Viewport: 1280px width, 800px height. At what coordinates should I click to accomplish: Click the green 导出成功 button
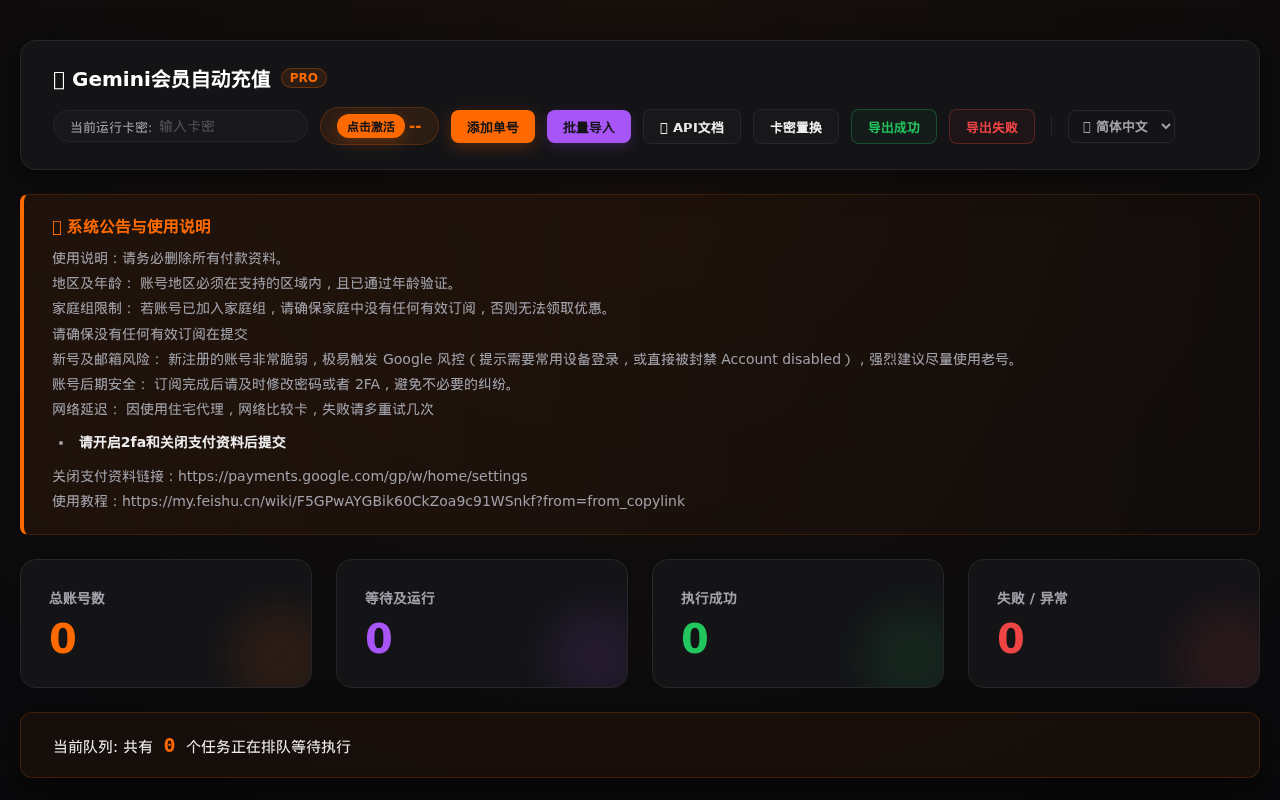tap(894, 127)
